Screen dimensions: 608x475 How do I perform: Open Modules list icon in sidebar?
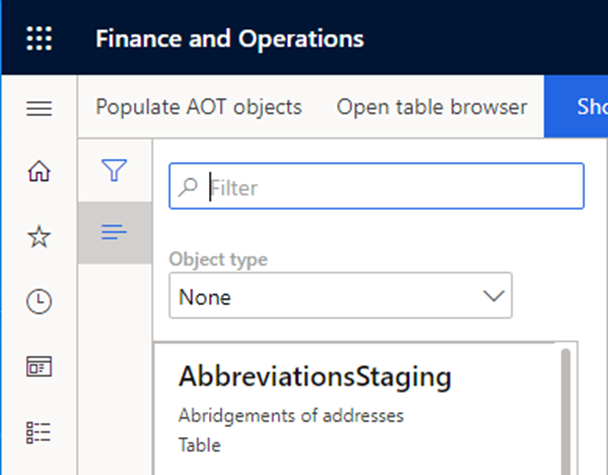click(38, 432)
